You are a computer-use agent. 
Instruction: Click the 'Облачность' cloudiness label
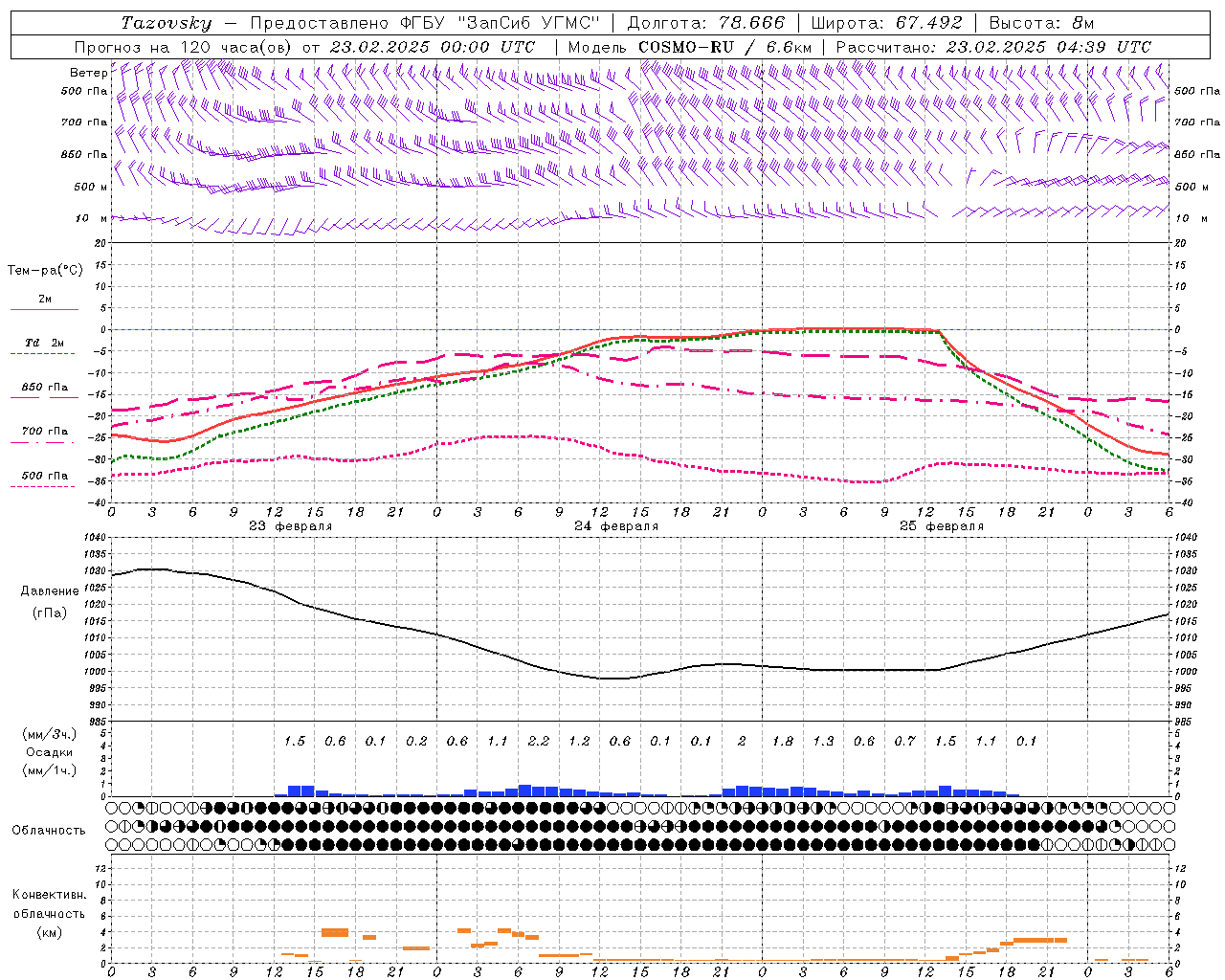point(49,831)
